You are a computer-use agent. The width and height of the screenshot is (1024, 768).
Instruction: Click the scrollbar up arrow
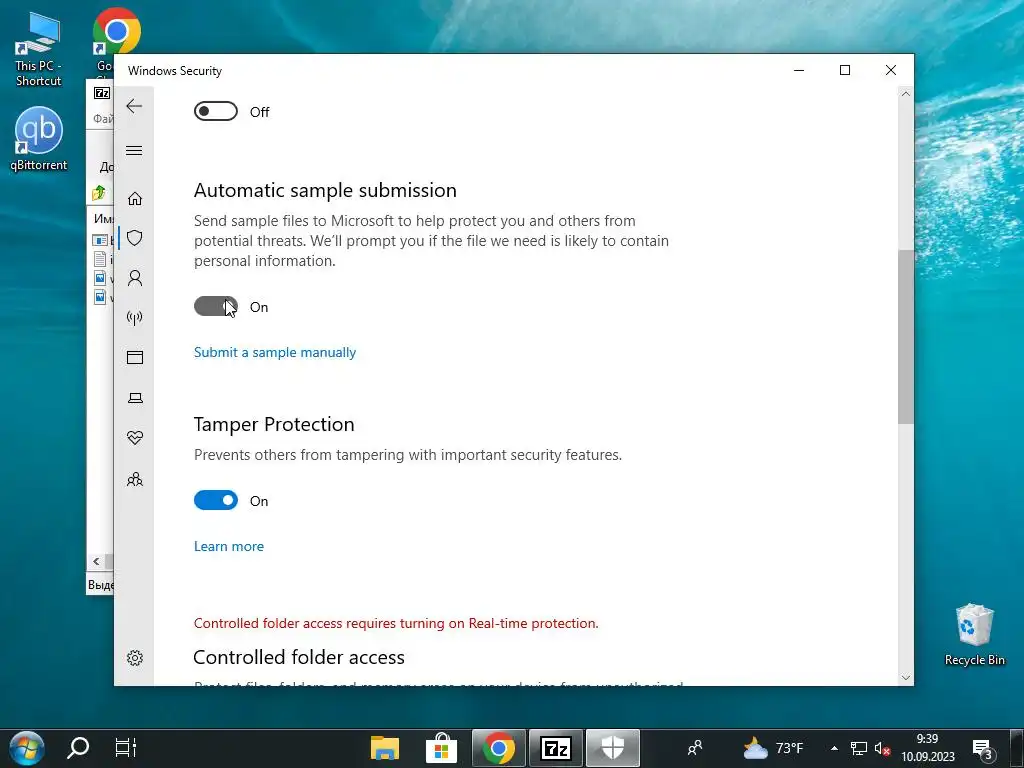(x=905, y=94)
